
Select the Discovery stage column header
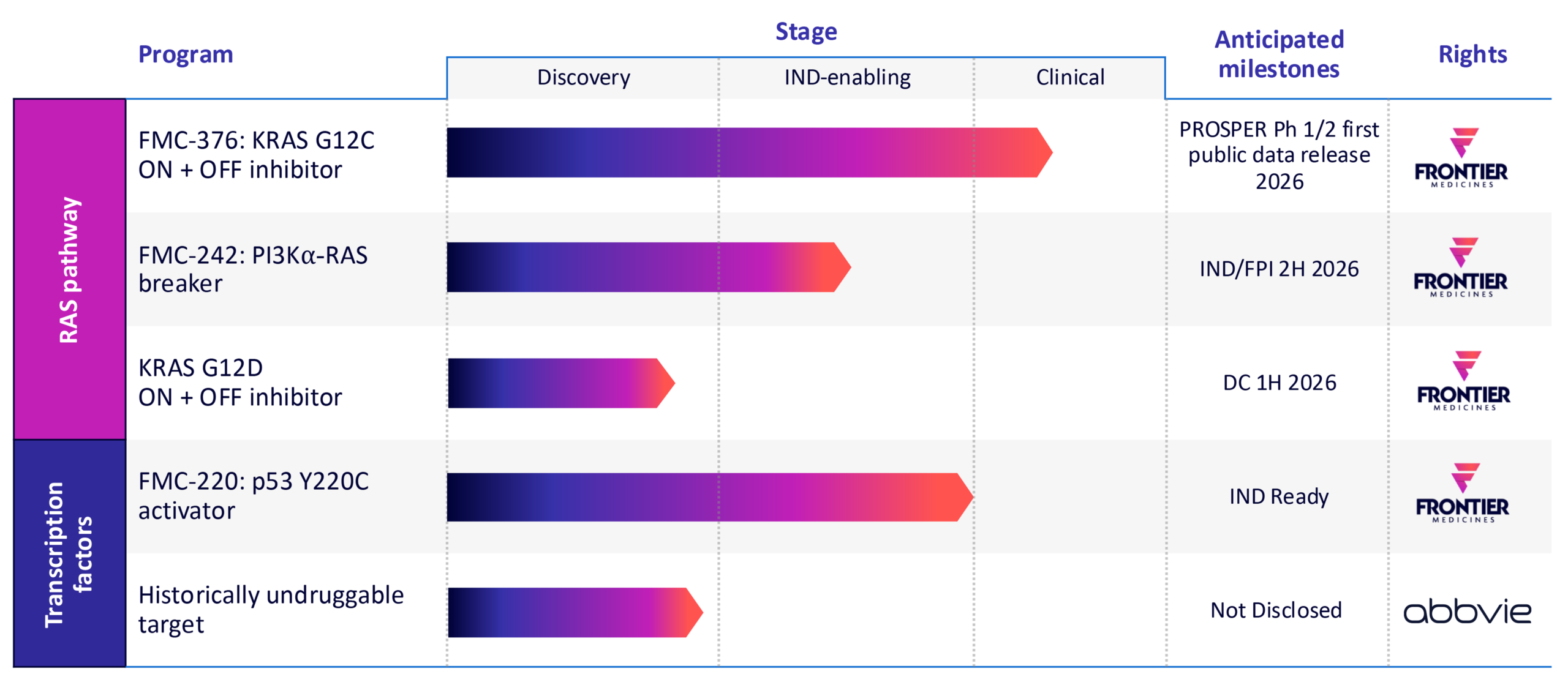(583, 78)
